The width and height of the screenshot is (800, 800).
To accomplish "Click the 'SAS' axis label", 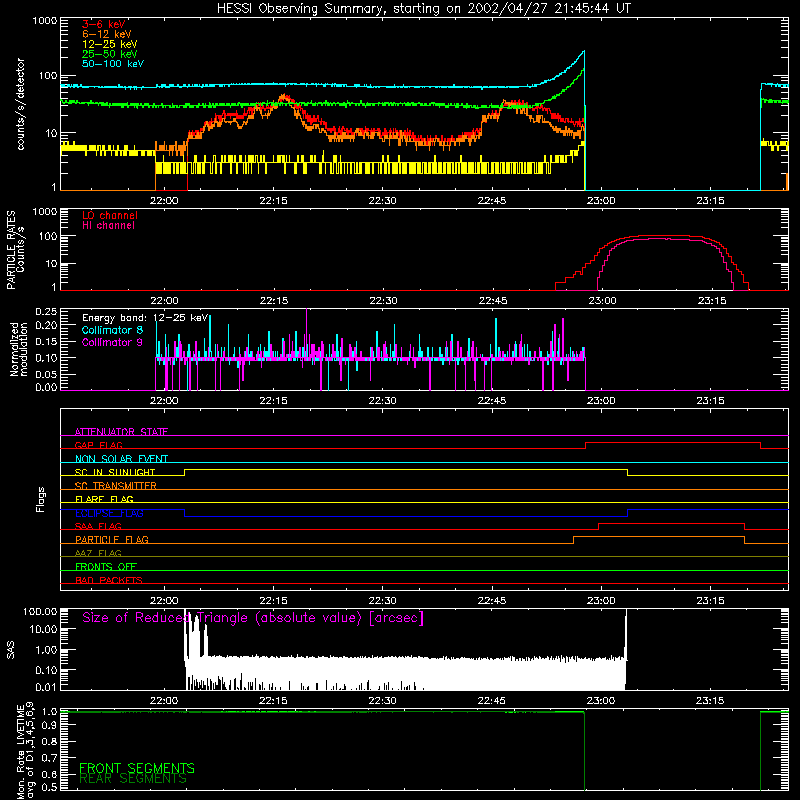I will 11,650.
